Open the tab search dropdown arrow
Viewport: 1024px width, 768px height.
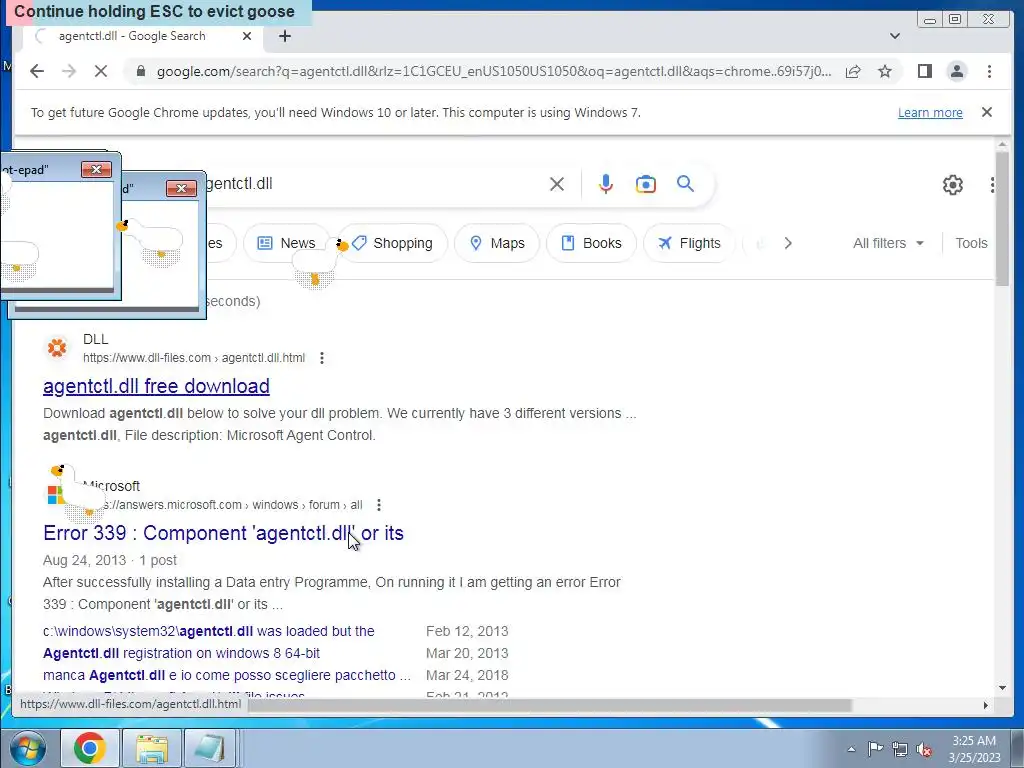895,36
